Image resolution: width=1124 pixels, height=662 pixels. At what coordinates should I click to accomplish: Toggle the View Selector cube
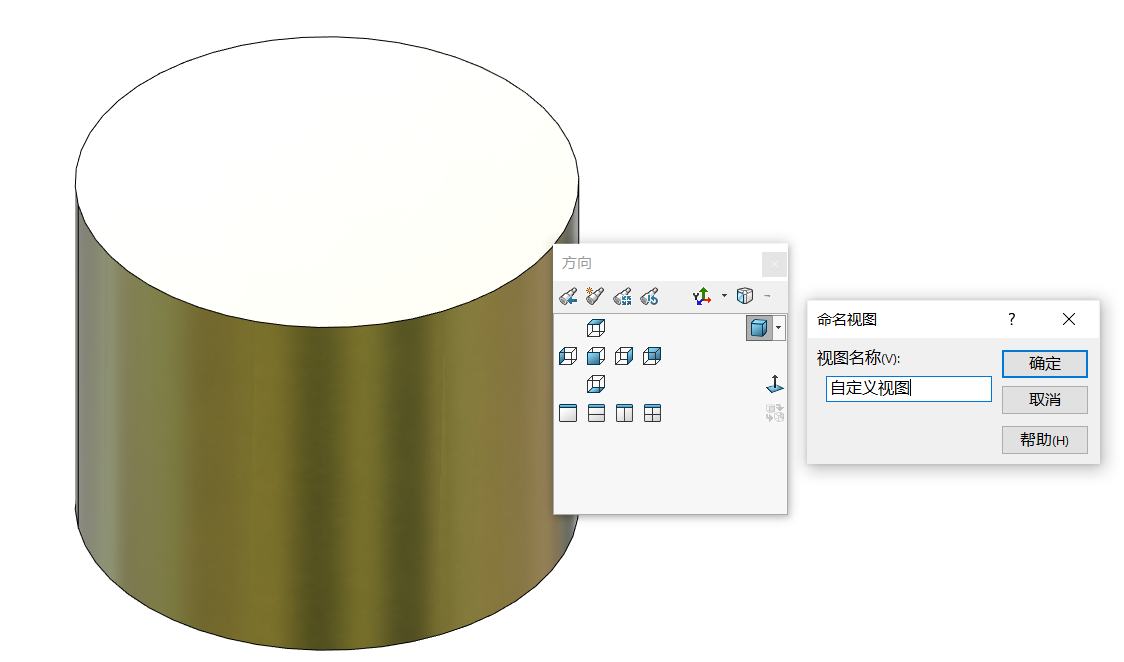click(744, 296)
